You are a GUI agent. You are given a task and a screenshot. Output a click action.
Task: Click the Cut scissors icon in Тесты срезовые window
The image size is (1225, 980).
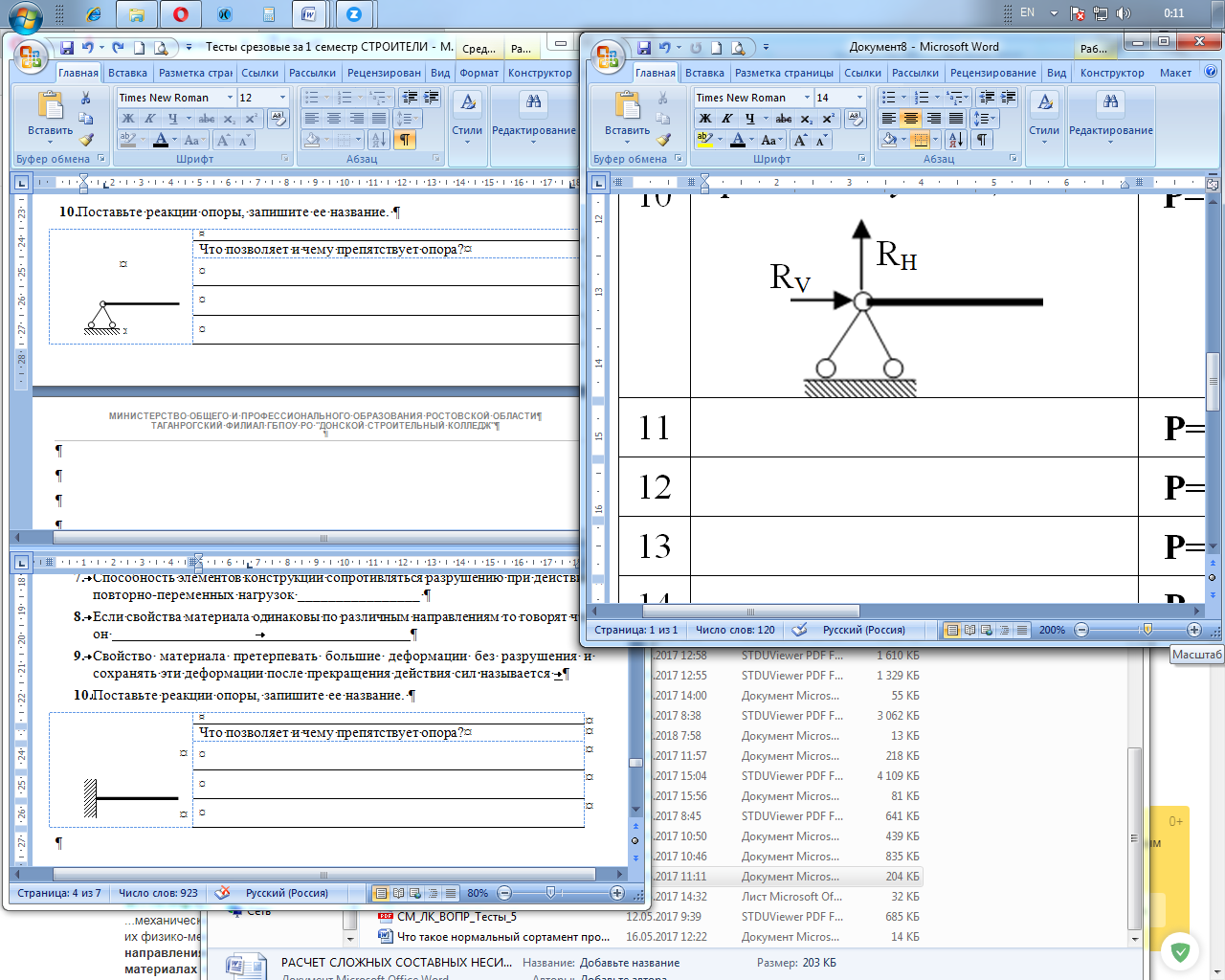point(85,98)
